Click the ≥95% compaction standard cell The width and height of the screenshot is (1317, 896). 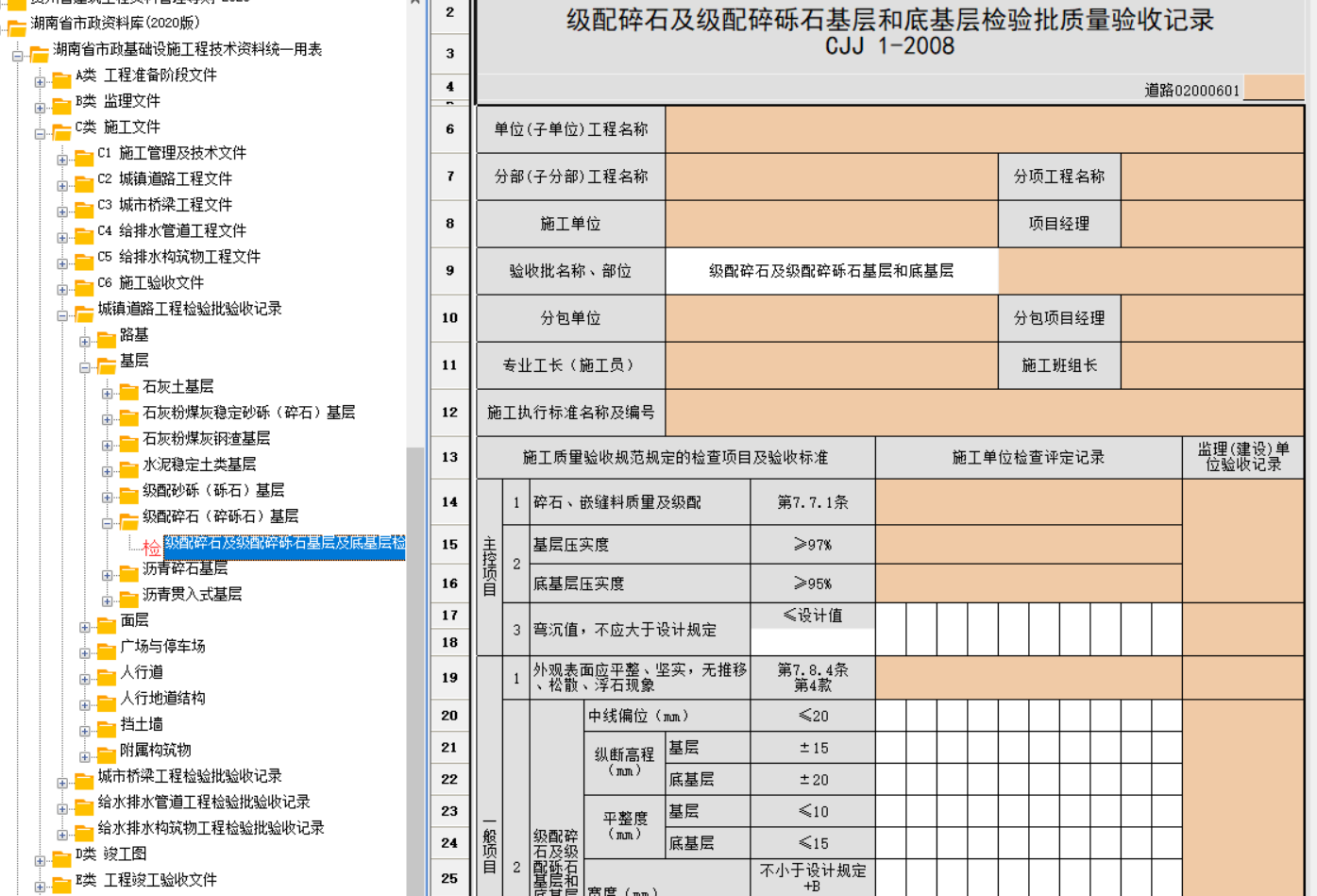tap(813, 583)
